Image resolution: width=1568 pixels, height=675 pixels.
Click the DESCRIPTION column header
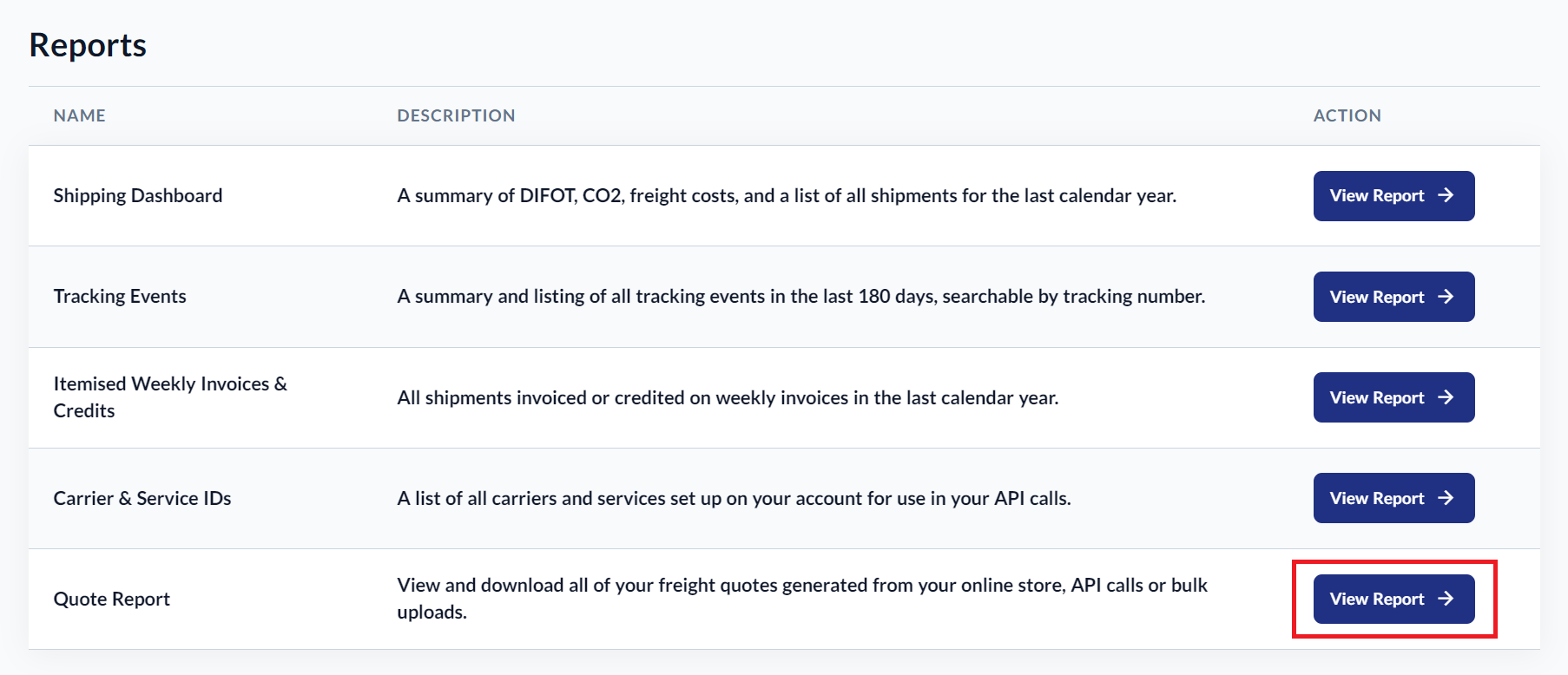[456, 115]
